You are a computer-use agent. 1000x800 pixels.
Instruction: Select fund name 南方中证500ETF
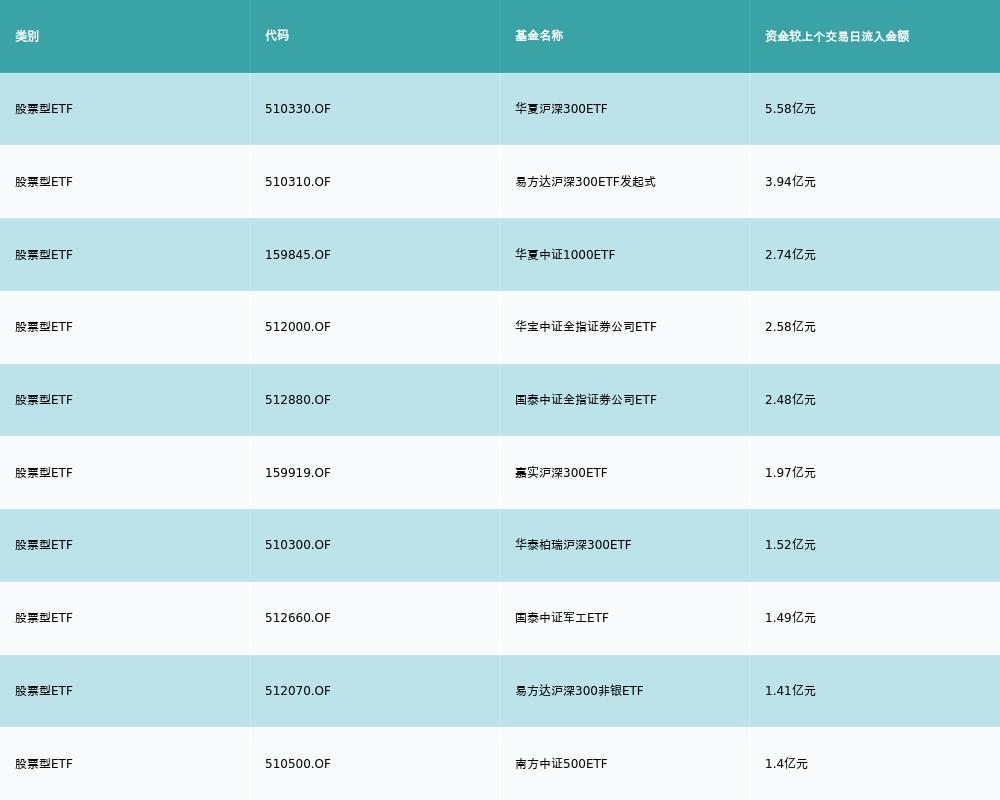pos(561,764)
